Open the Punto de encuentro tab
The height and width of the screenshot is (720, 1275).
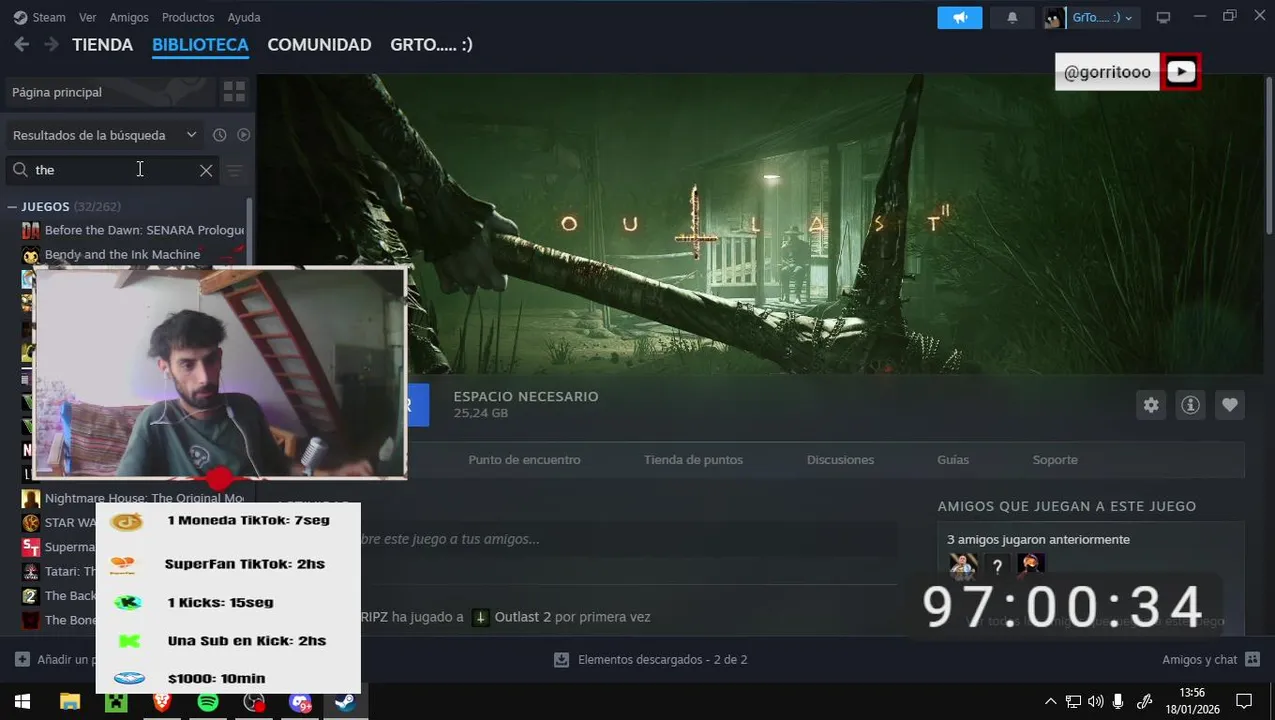tap(524, 460)
